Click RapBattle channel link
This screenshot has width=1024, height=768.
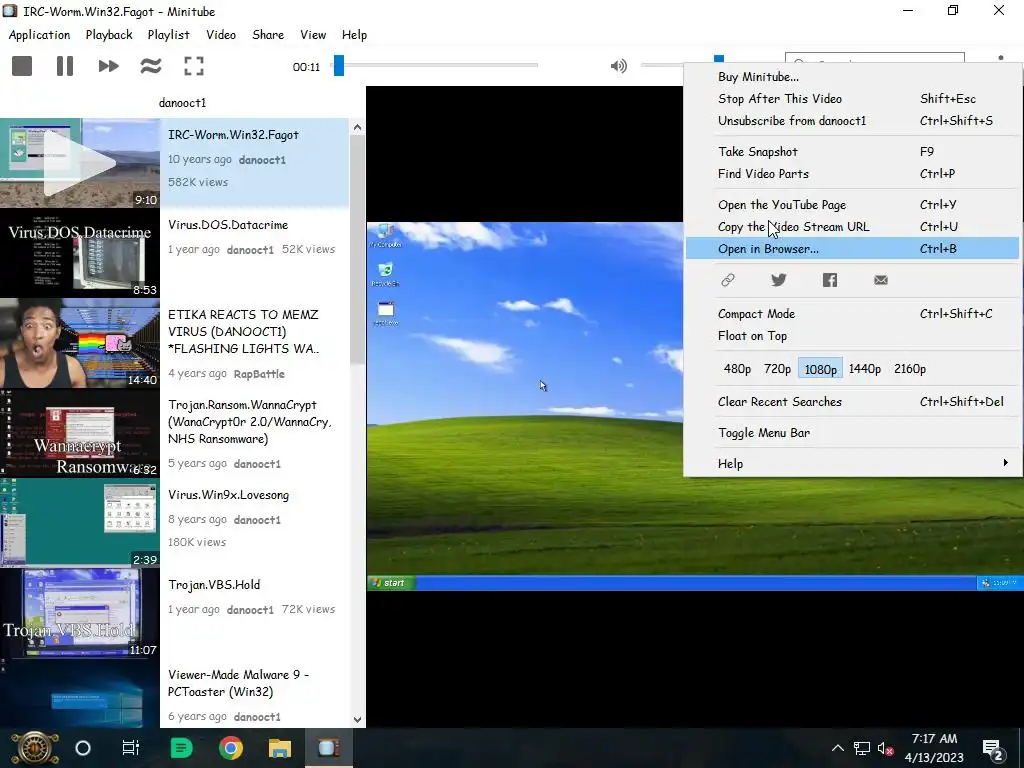[x=259, y=374]
